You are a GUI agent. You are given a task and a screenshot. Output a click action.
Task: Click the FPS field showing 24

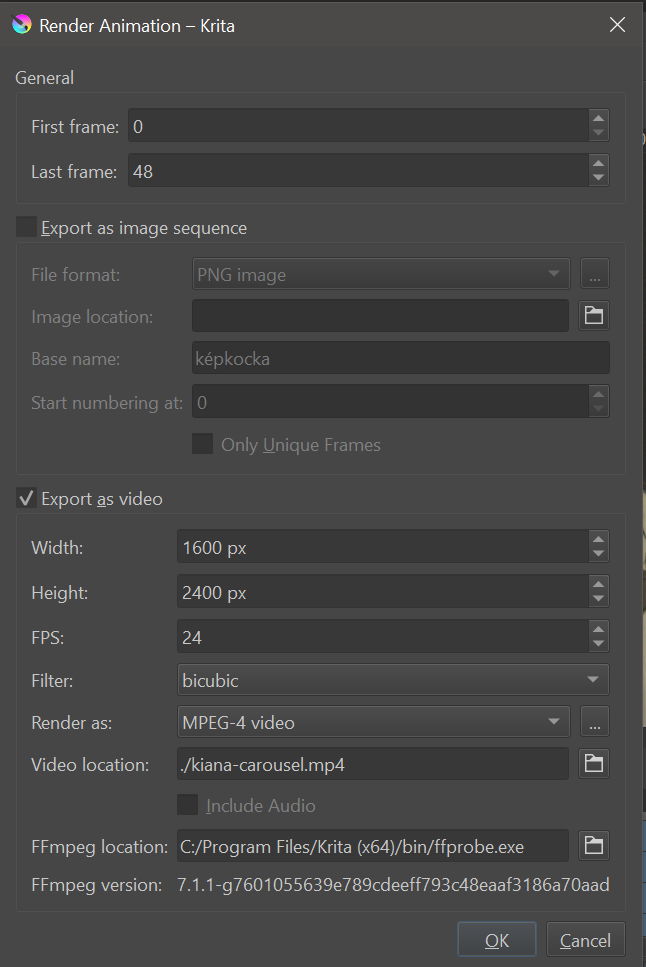click(x=383, y=637)
